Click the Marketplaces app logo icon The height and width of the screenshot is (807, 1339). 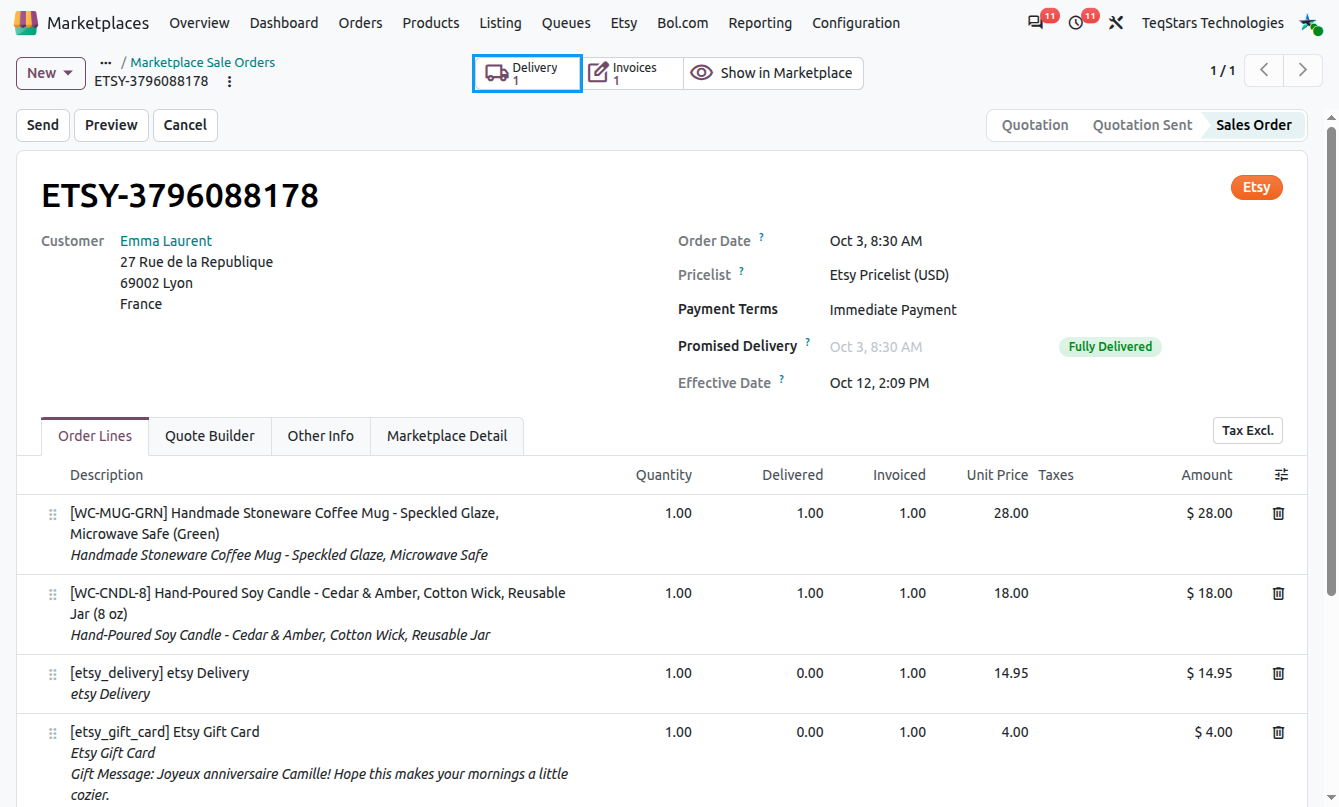pos(26,22)
